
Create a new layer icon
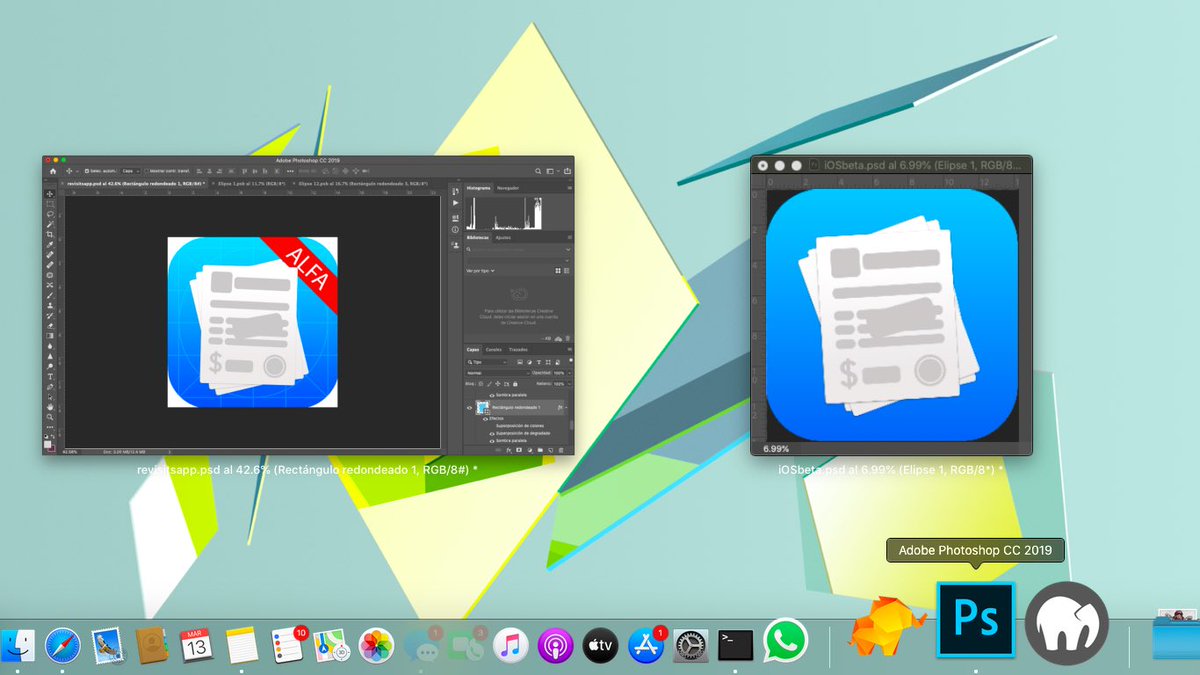(x=551, y=450)
